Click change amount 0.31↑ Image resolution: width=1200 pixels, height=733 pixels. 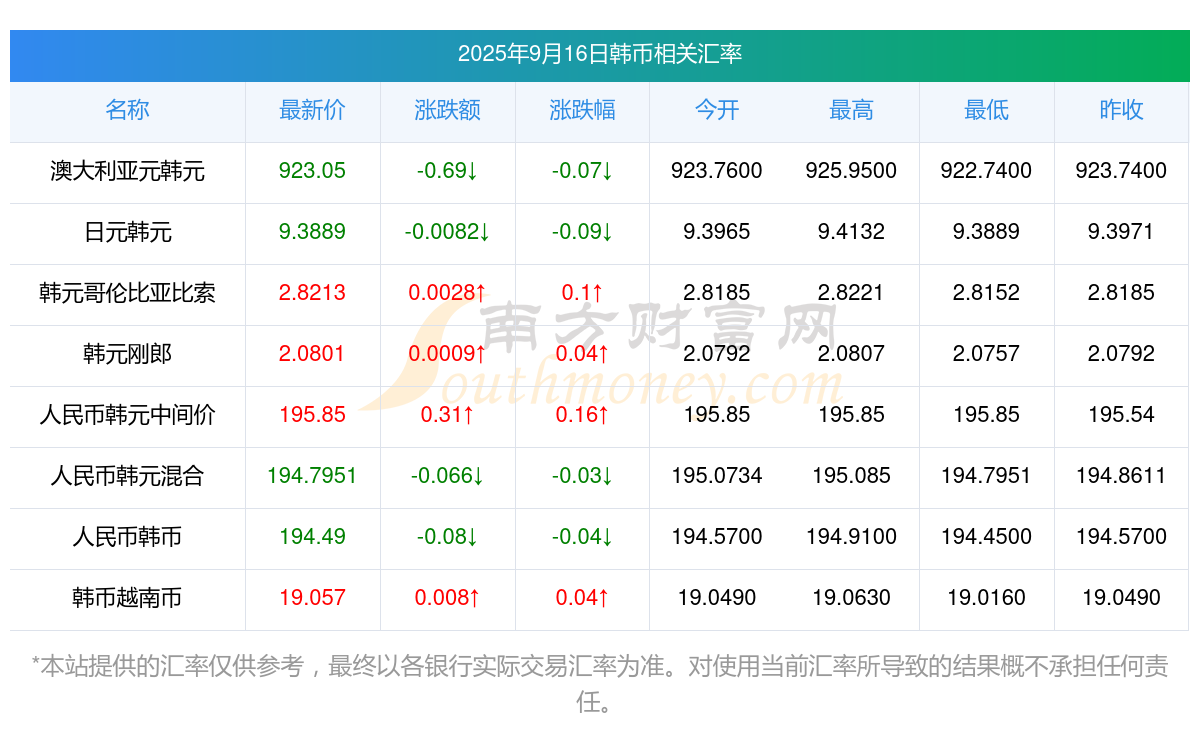(x=447, y=415)
